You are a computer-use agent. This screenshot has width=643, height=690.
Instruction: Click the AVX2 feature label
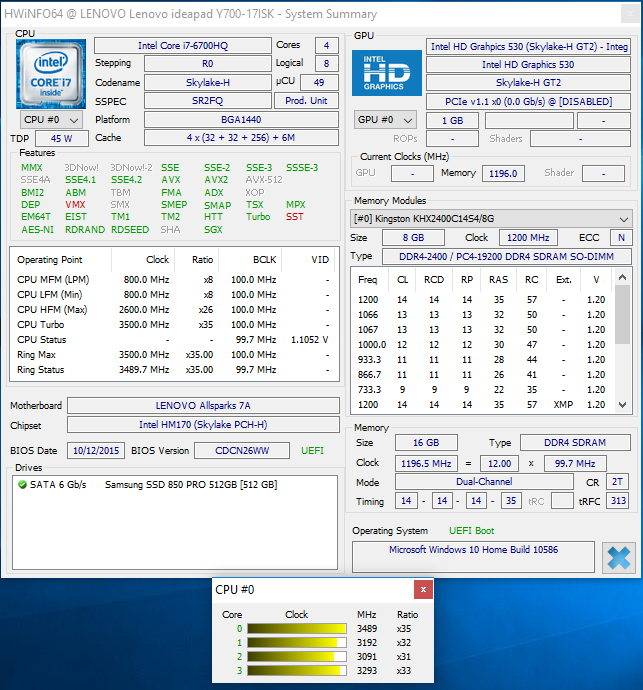(x=216, y=180)
